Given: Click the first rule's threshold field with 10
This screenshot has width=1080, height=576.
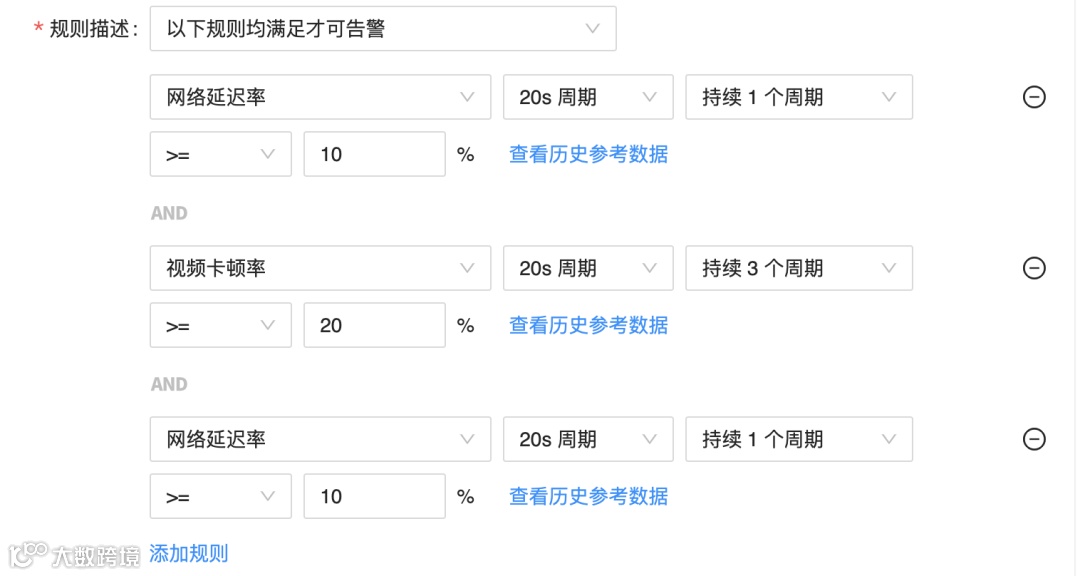Looking at the screenshot, I should coord(374,155).
